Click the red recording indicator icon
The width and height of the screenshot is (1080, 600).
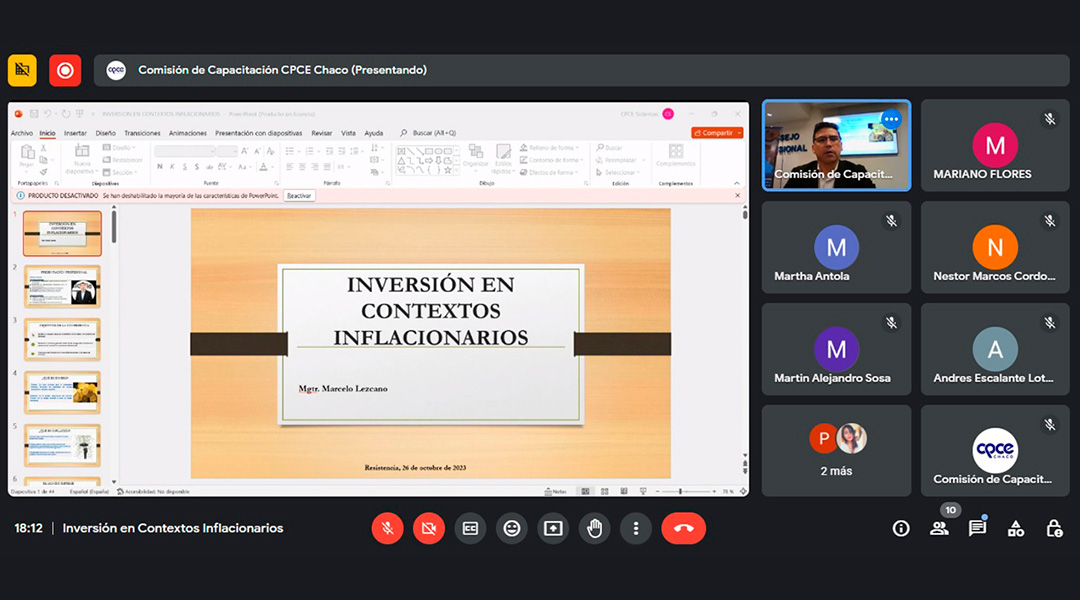pyautogui.click(x=65, y=70)
